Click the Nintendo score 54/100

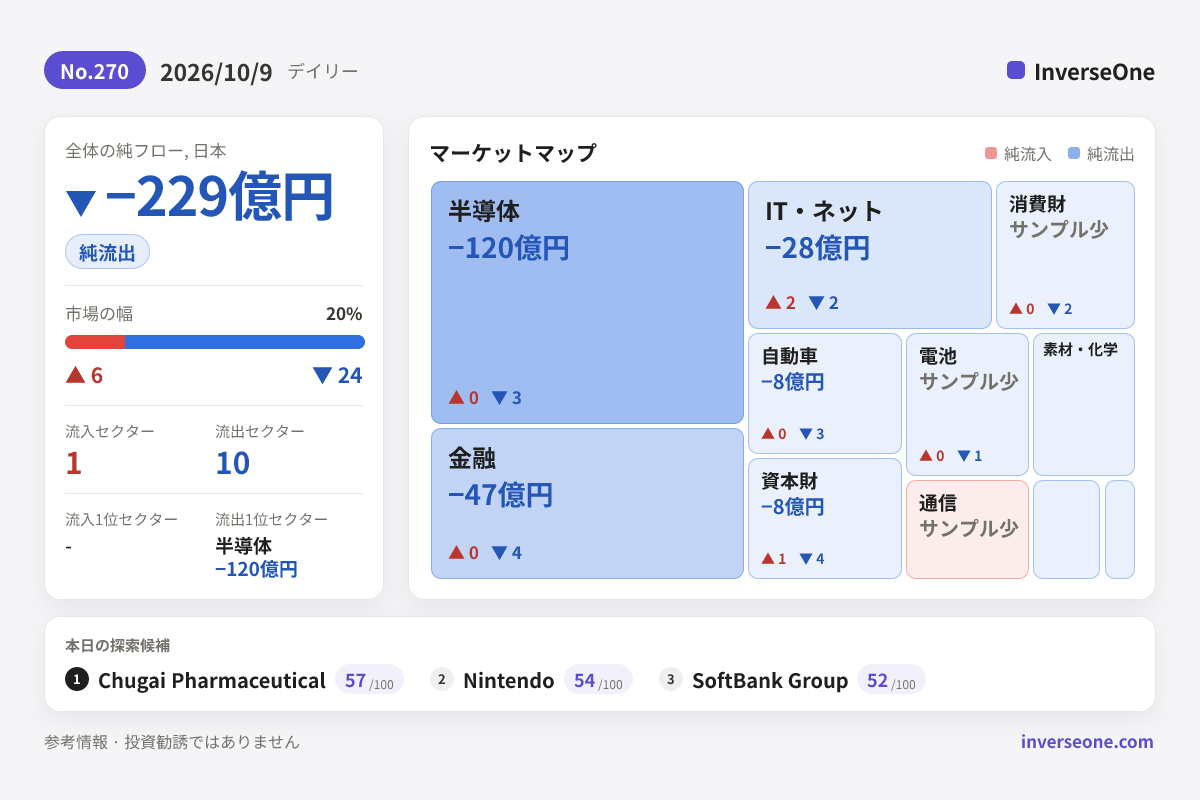click(x=598, y=680)
